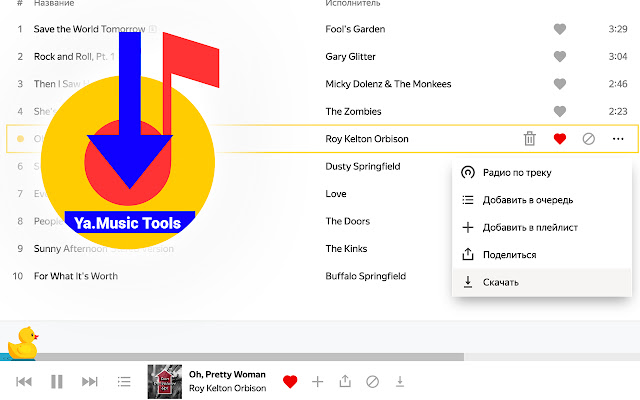Viewport: 640px width, 400px height.
Task: Select Rock and Roll, Pt. 1 track
Action: point(74,56)
